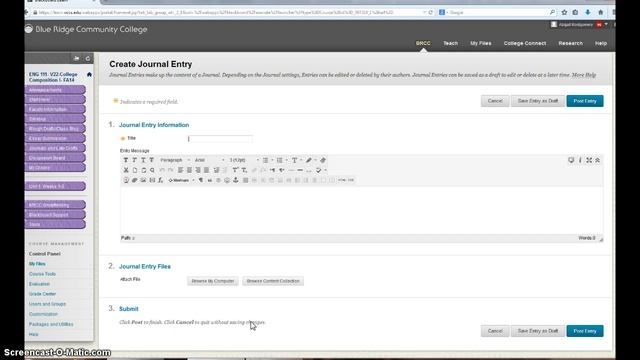Open Find magnifier in editor toolbar

click(152, 170)
